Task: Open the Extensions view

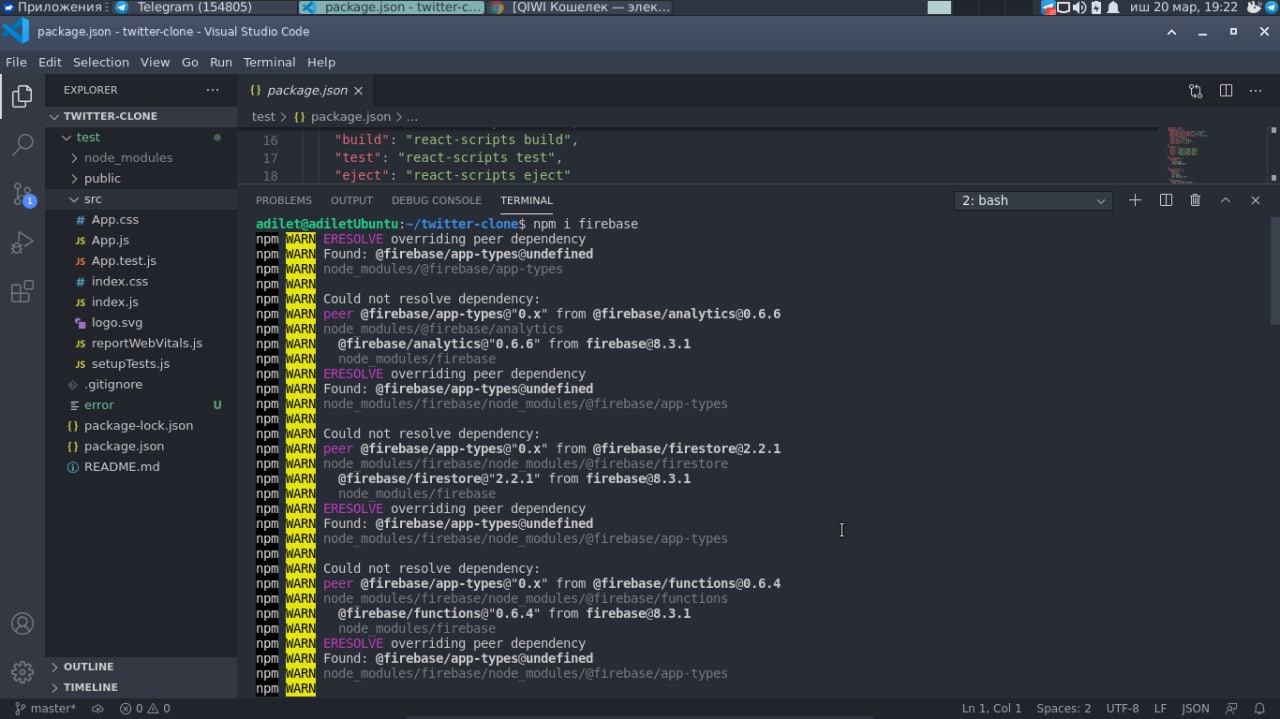Action: click(22, 292)
